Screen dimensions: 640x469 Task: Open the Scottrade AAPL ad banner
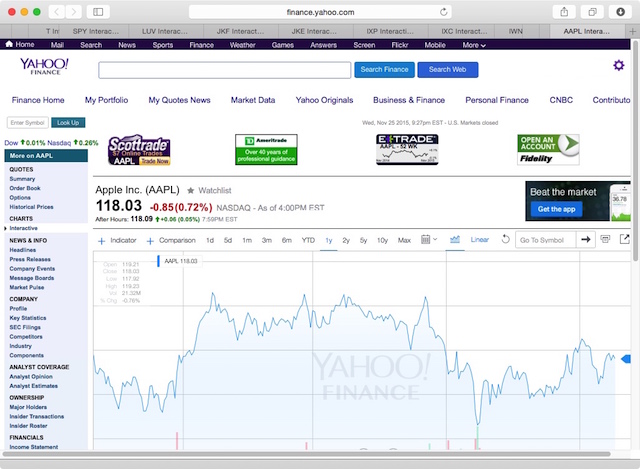[139, 150]
